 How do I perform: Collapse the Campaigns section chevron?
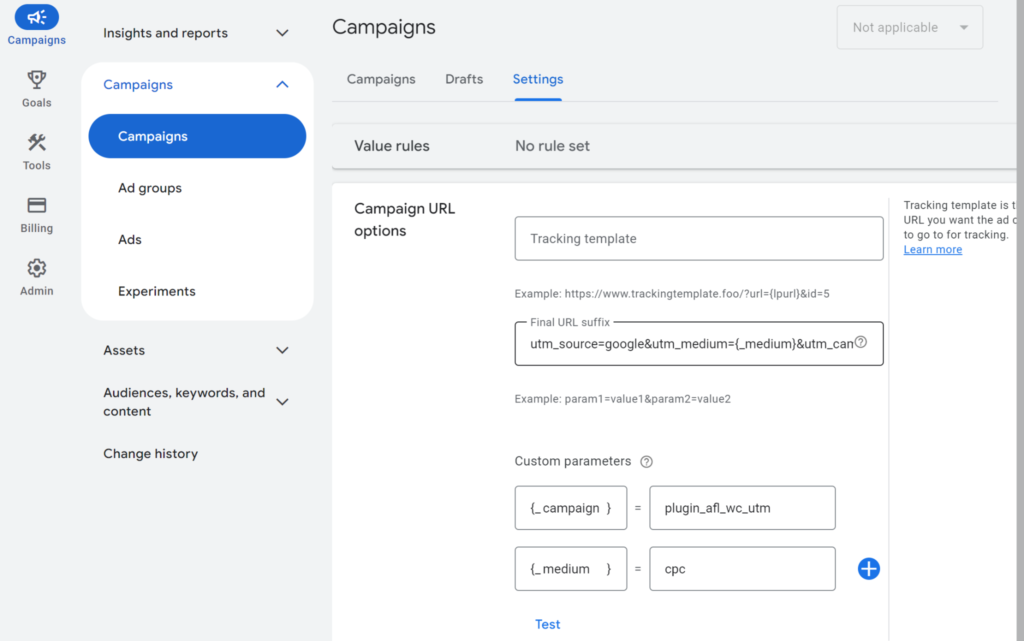coord(282,85)
